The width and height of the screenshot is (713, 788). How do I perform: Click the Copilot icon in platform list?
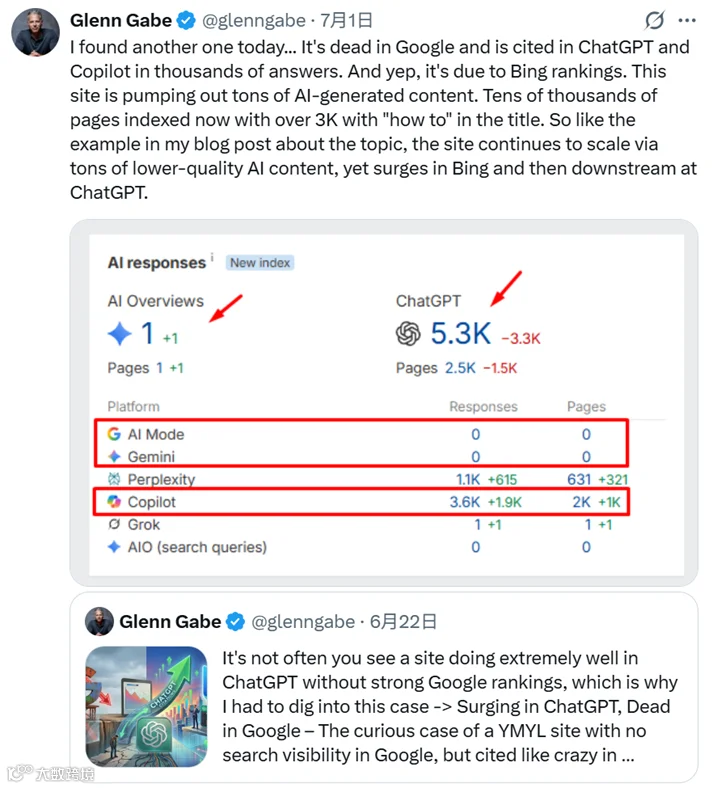tap(114, 502)
